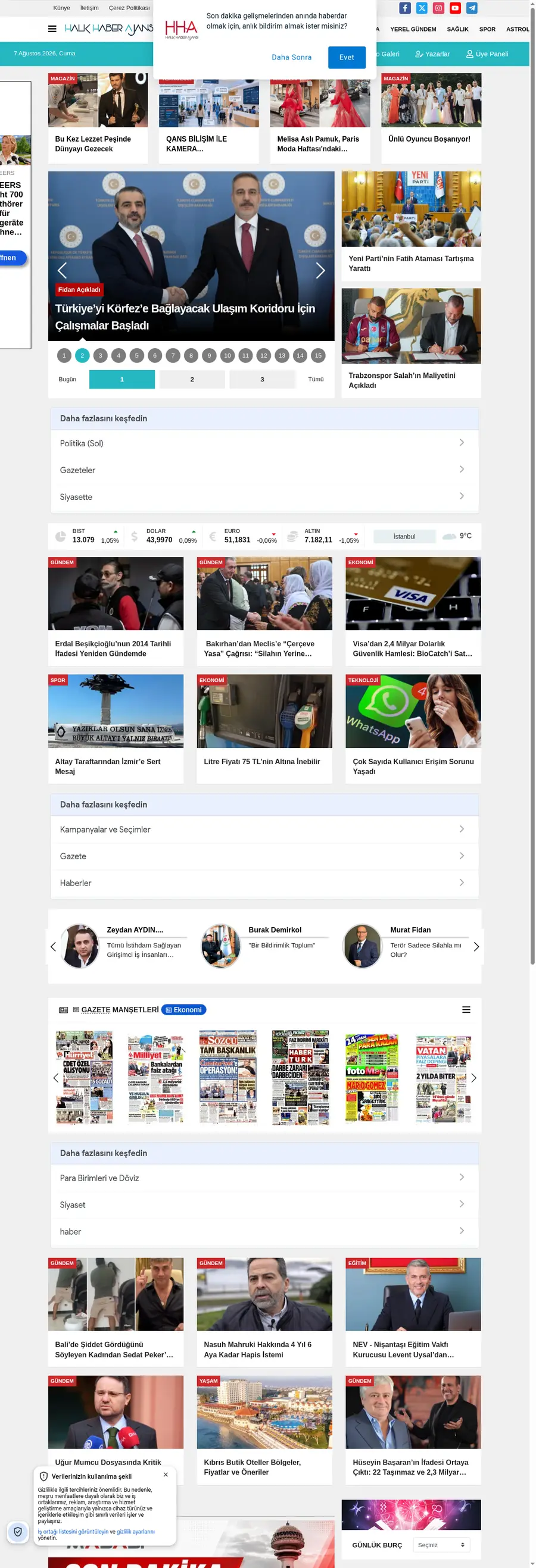Switch to headline group tab 2
This screenshot has width=536, height=1568.
coord(192,379)
